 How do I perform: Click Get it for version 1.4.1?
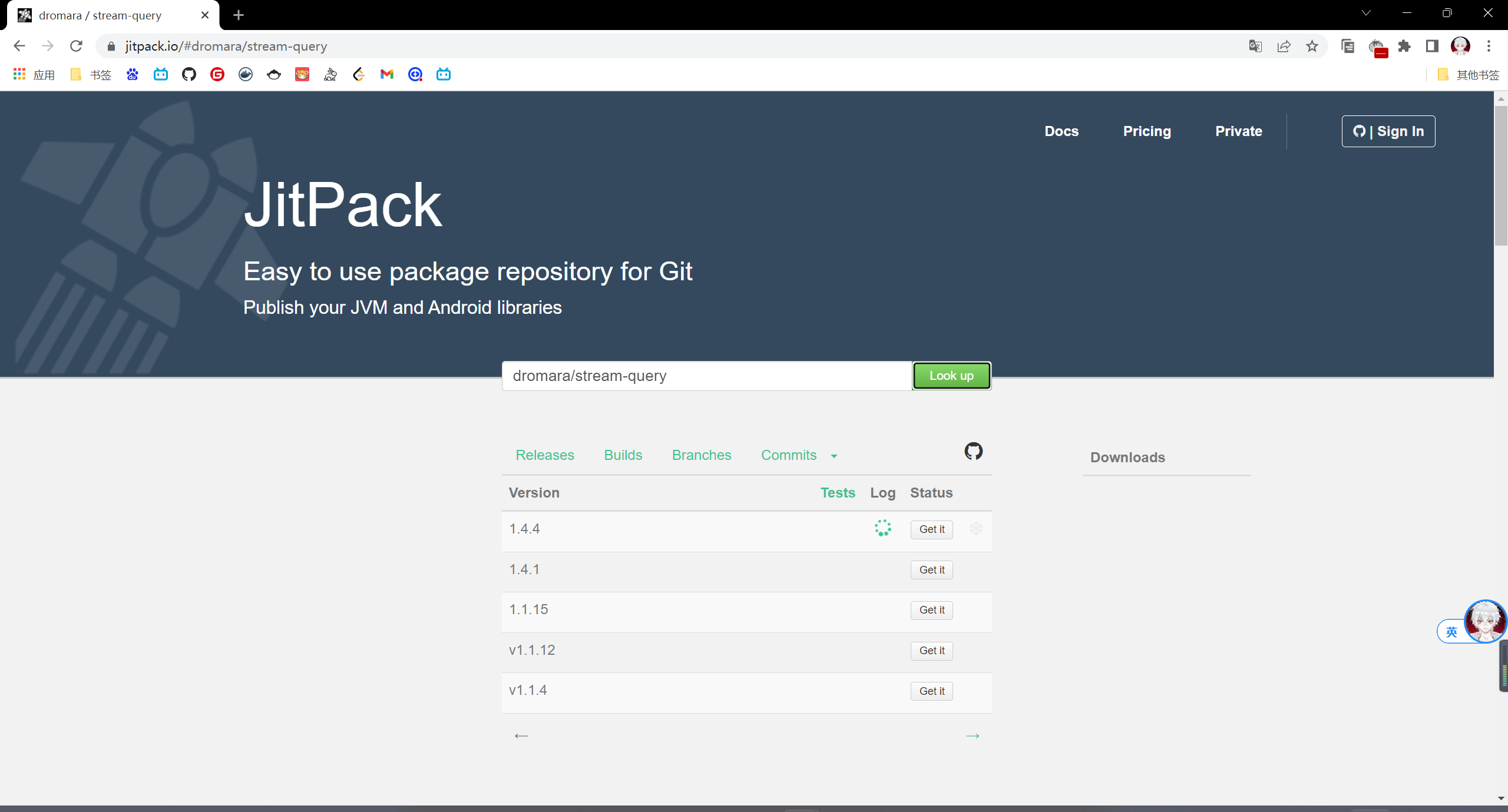pos(931,569)
